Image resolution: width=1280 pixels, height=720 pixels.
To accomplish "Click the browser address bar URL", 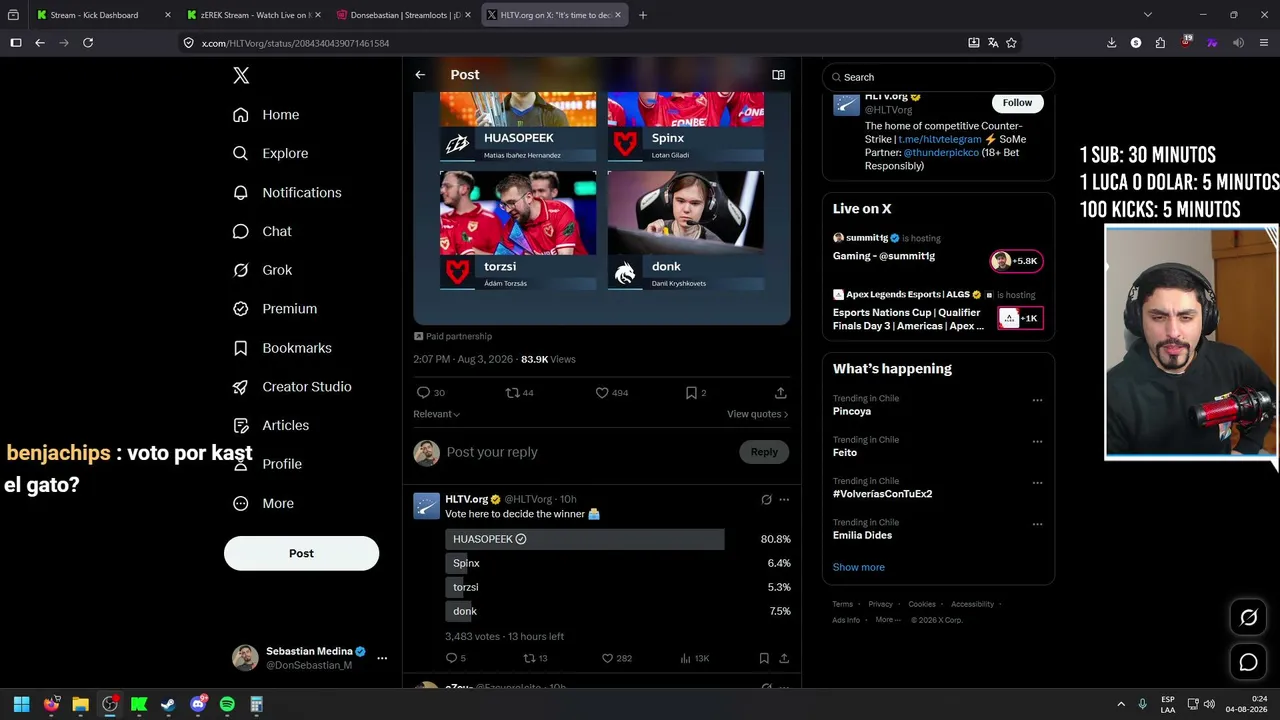I will point(295,43).
